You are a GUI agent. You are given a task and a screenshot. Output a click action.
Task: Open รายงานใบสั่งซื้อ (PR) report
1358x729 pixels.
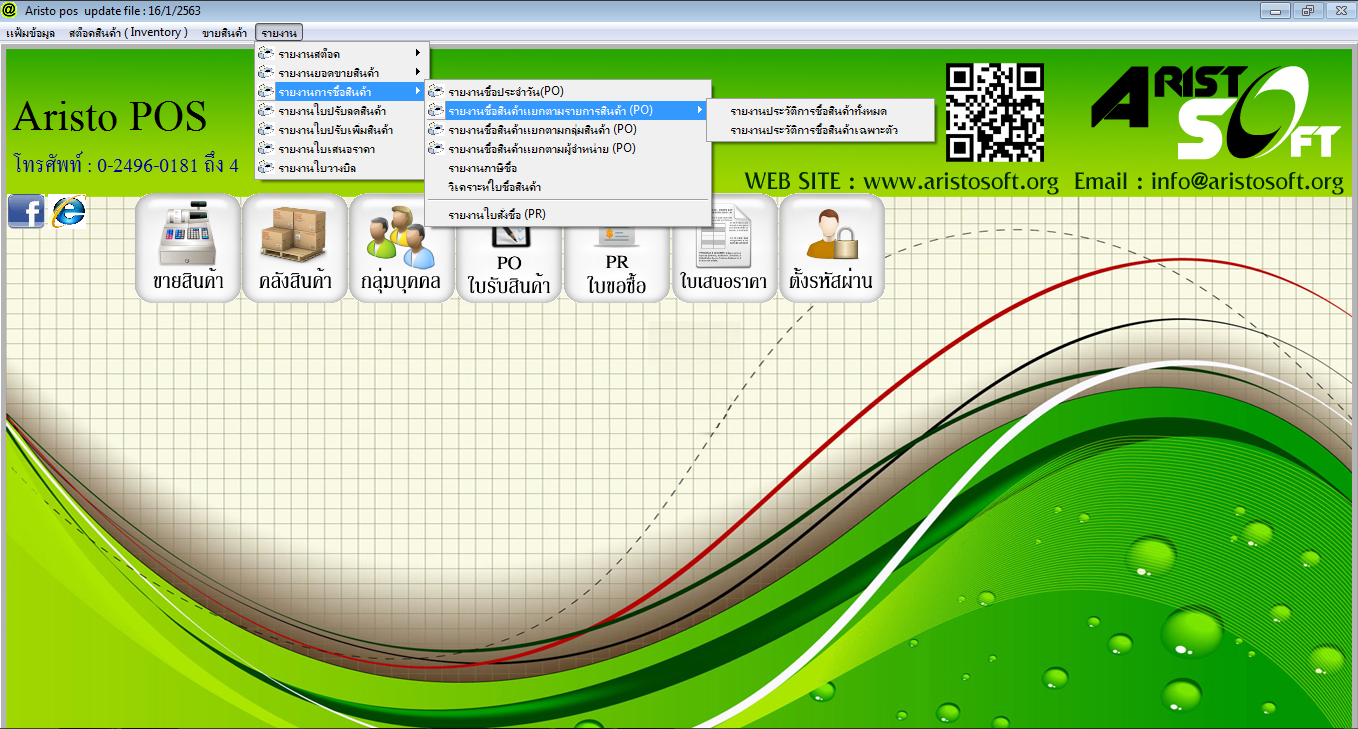(568, 214)
